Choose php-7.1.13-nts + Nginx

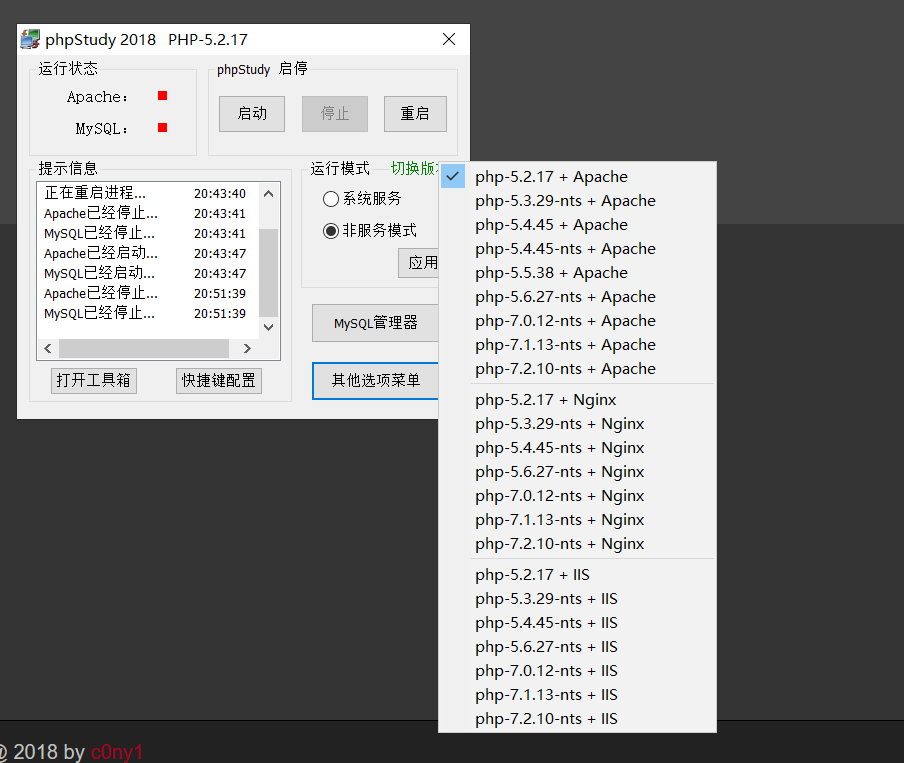[577, 520]
